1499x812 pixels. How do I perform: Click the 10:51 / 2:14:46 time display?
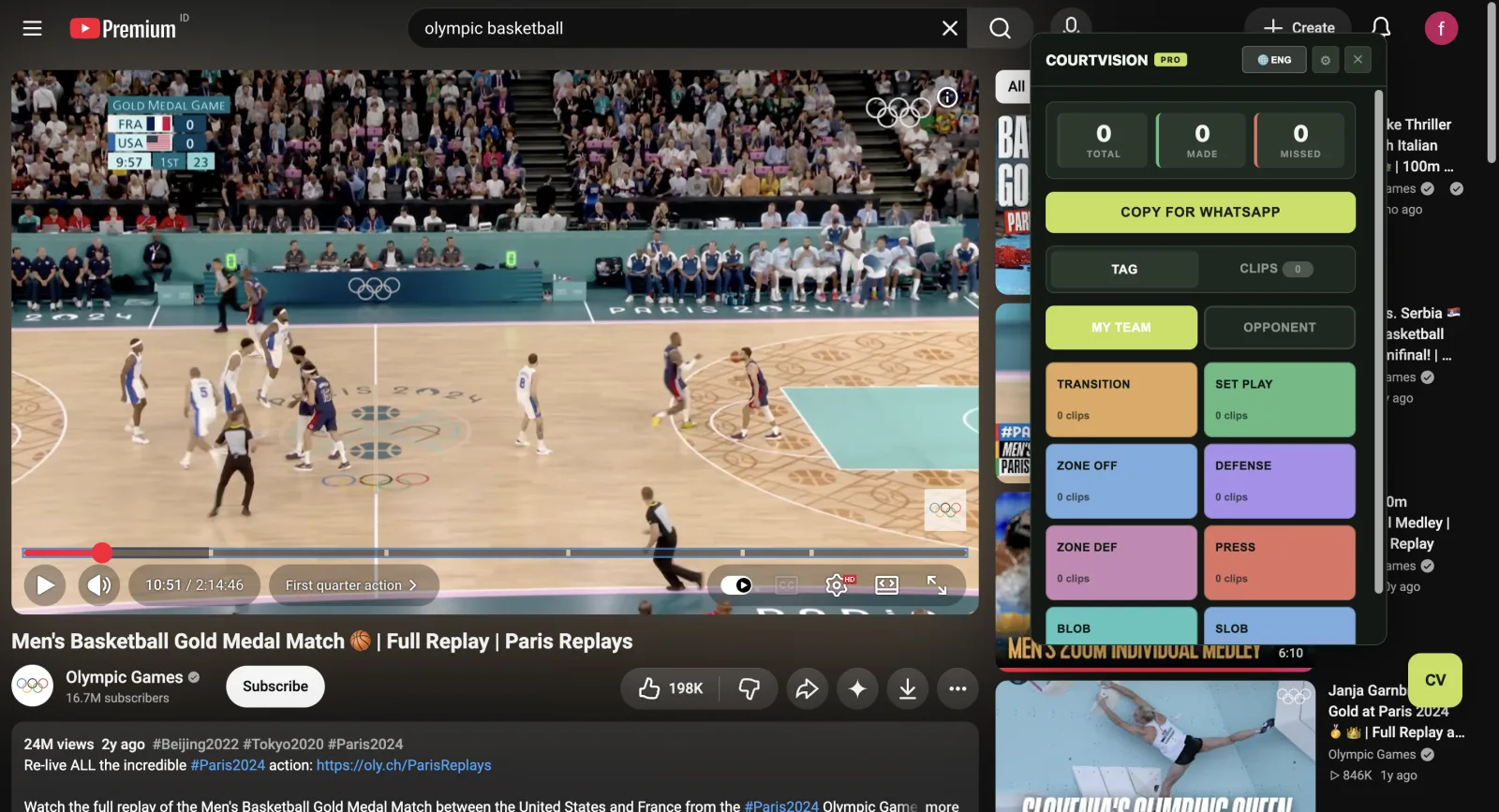(x=194, y=585)
